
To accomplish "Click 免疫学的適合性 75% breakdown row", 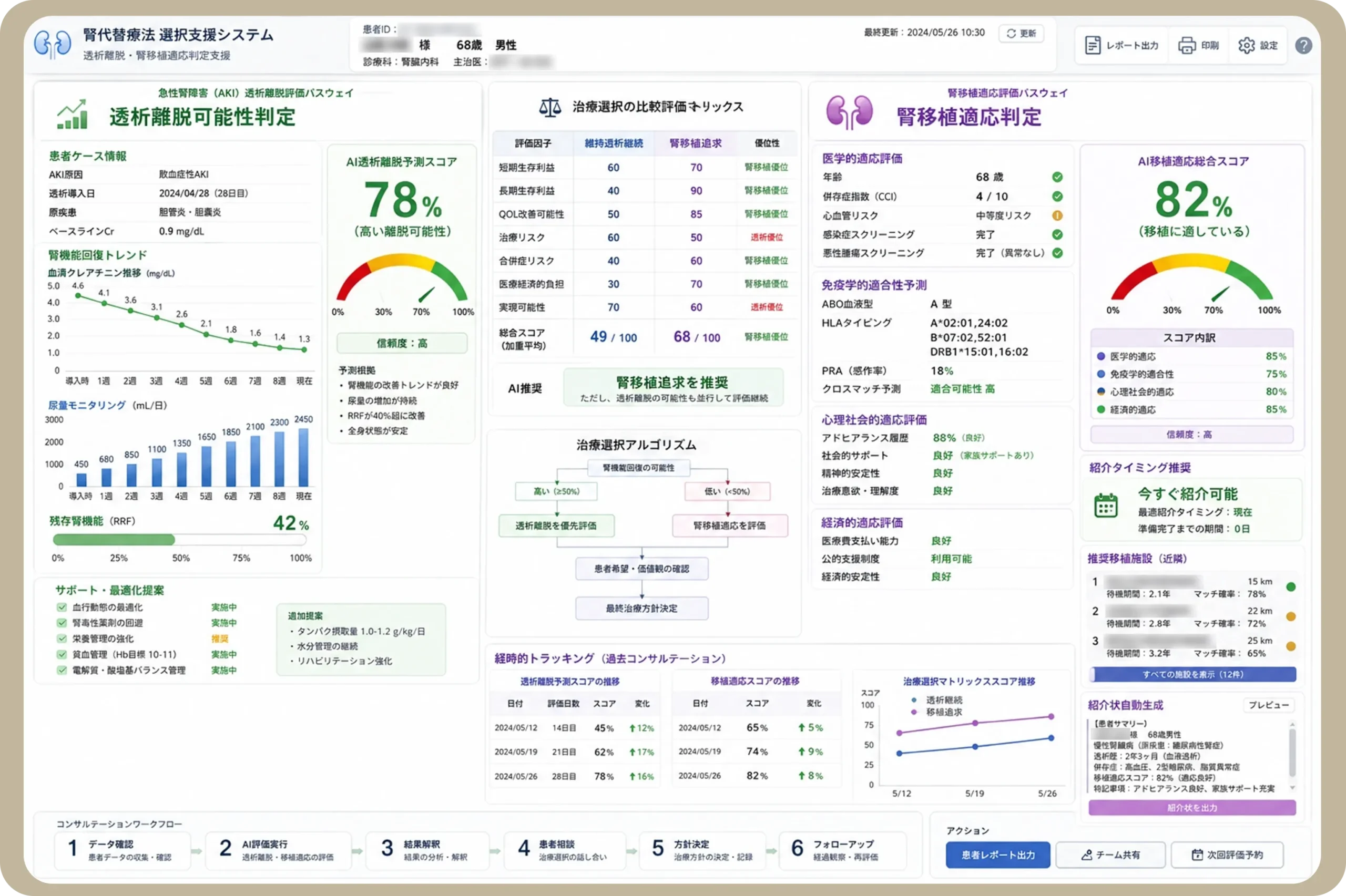I will pos(1191,374).
